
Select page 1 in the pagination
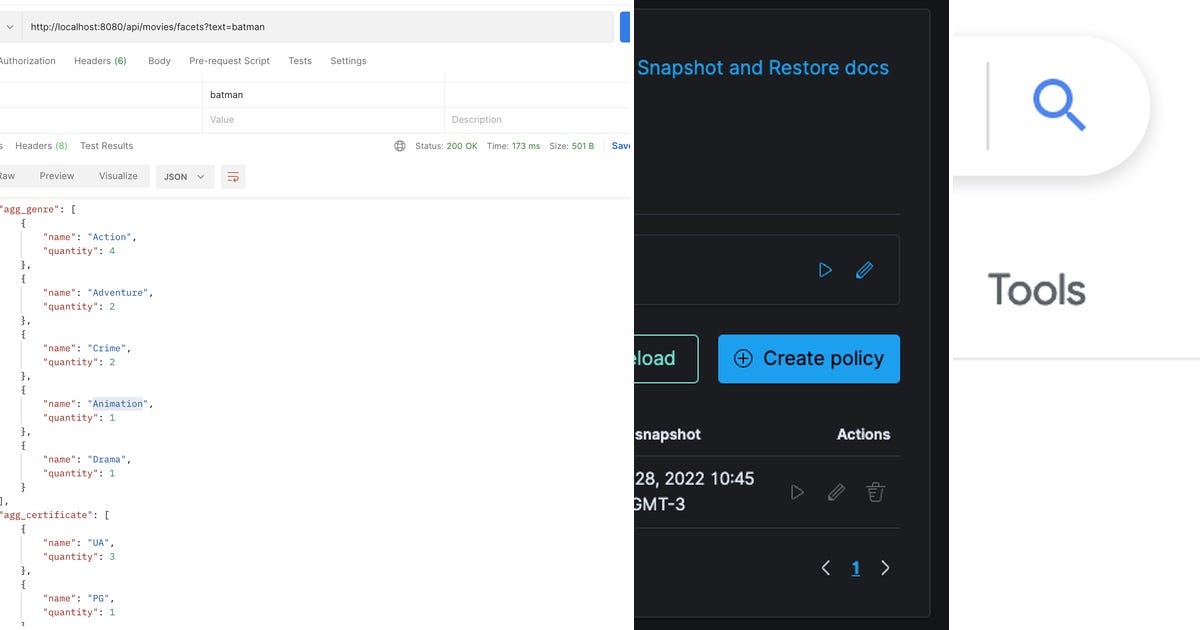click(856, 567)
